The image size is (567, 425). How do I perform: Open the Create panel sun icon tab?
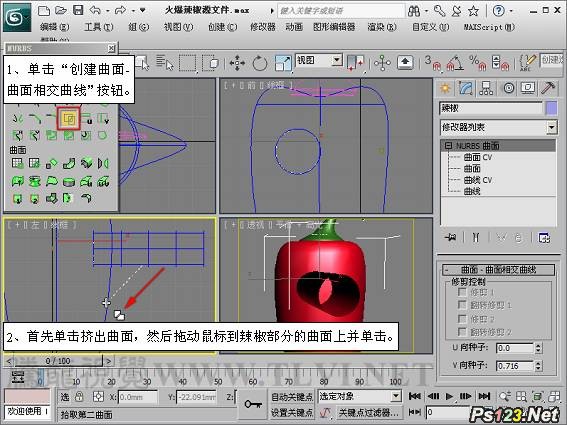point(445,88)
